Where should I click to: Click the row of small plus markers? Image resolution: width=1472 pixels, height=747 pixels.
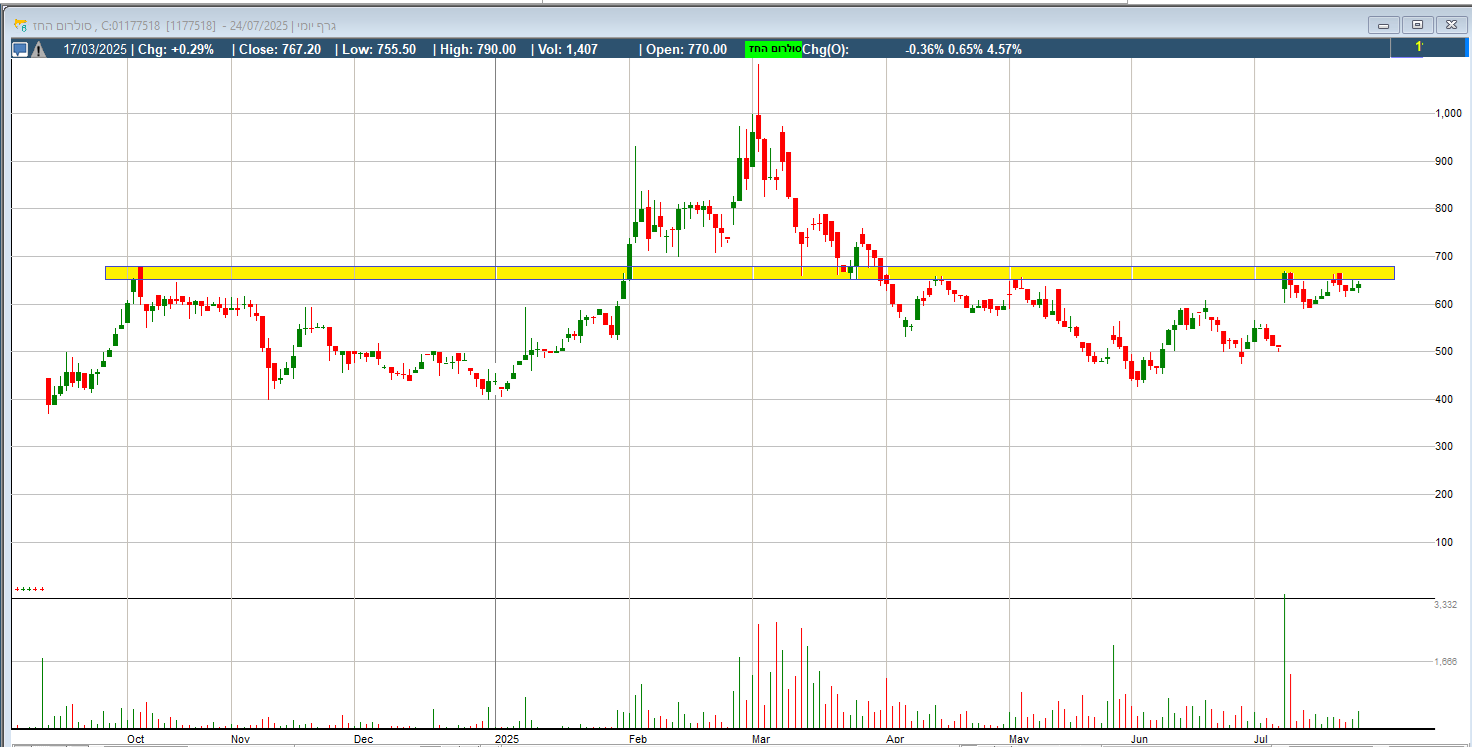(30, 590)
